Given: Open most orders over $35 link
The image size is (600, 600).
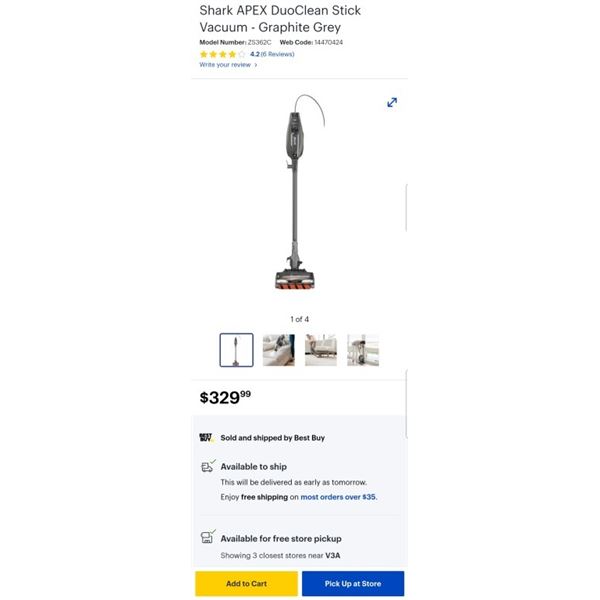Looking at the screenshot, I should point(339,497).
